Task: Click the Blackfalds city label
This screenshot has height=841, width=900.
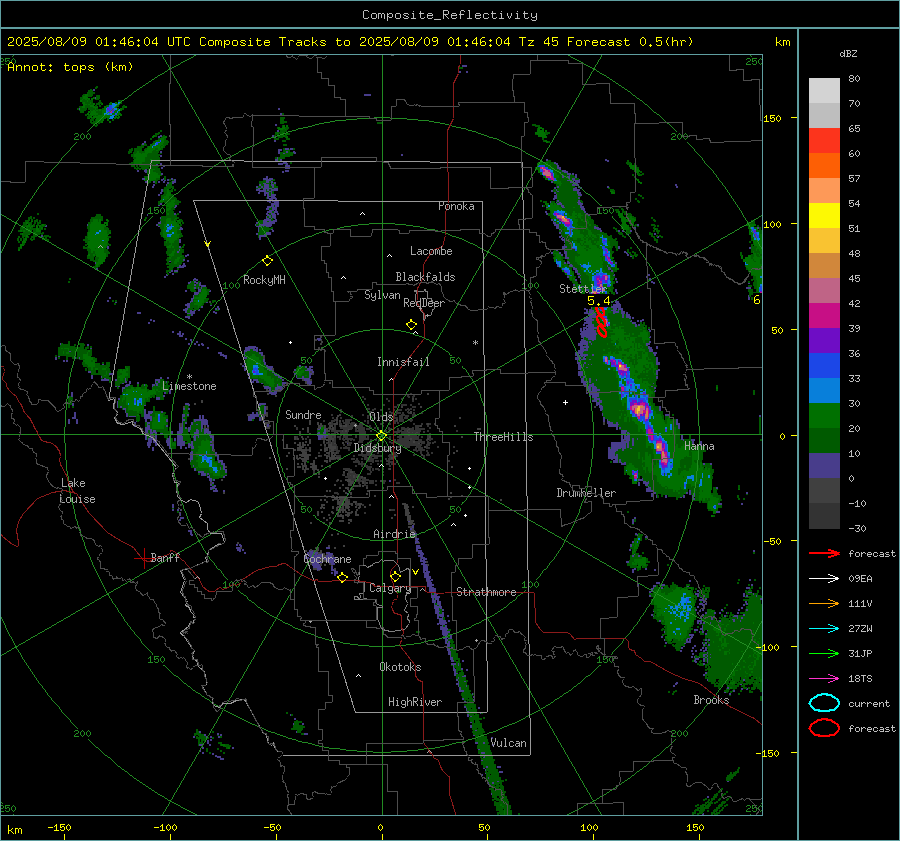Action: point(425,277)
